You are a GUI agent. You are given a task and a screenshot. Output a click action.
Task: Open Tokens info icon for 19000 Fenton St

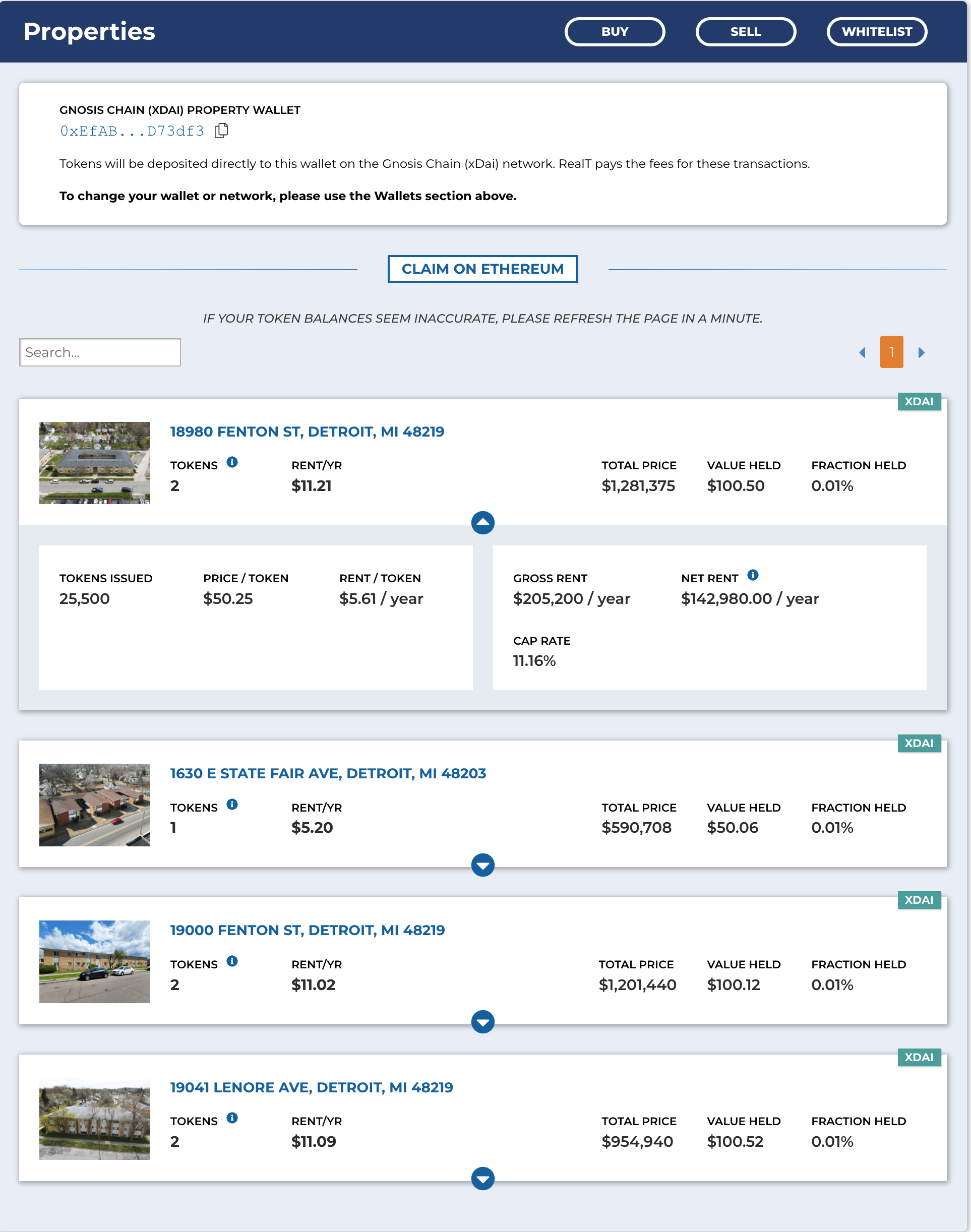232,961
